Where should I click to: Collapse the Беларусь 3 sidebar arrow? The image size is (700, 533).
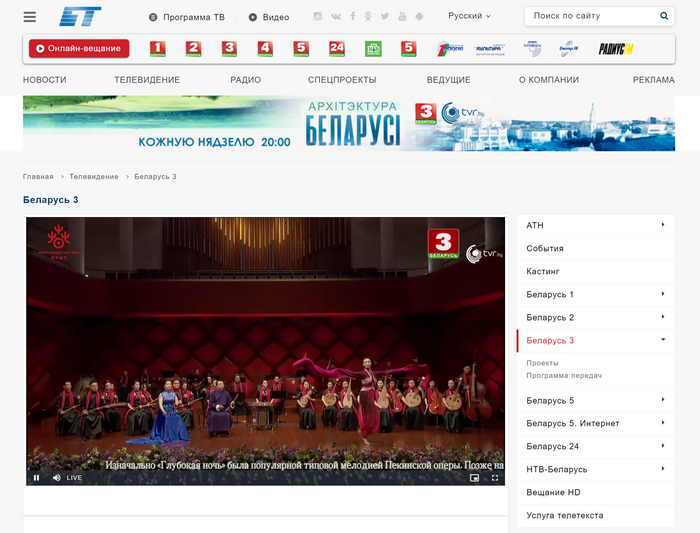point(663,340)
